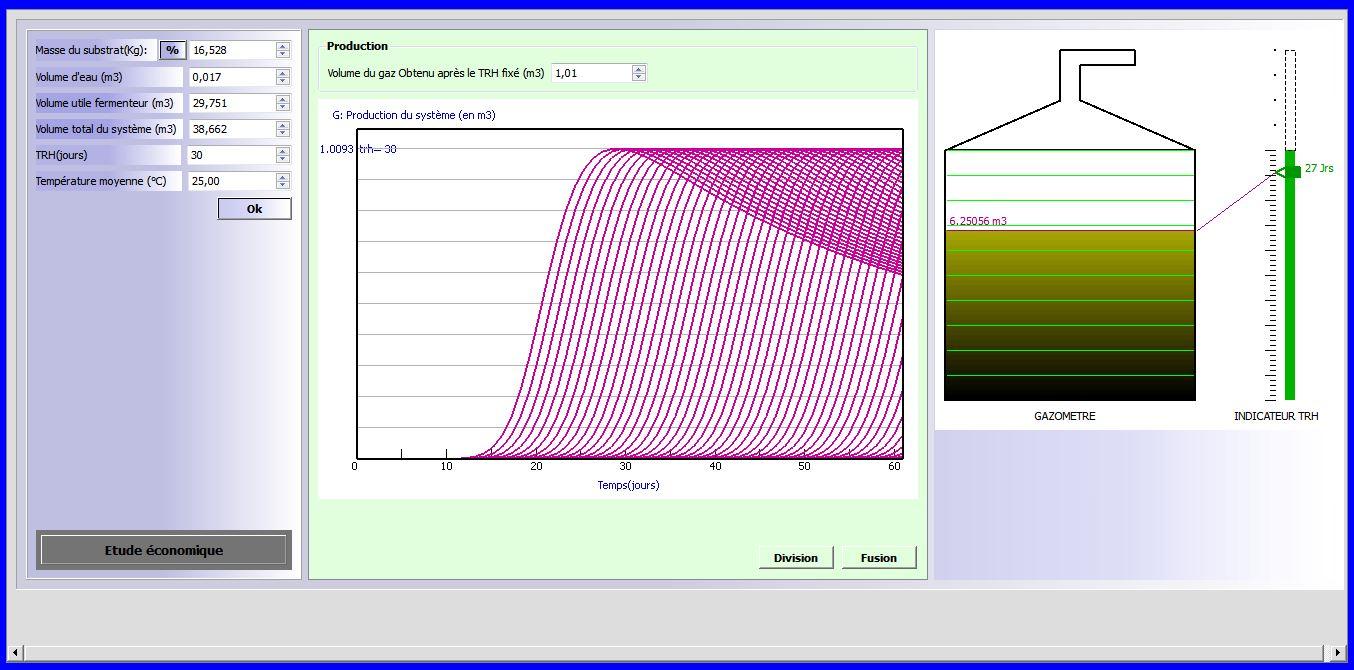Image resolution: width=1354 pixels, height=670 pixels.
Task: Increase Volume d'eau with up arrow
Action: (283, 72)
